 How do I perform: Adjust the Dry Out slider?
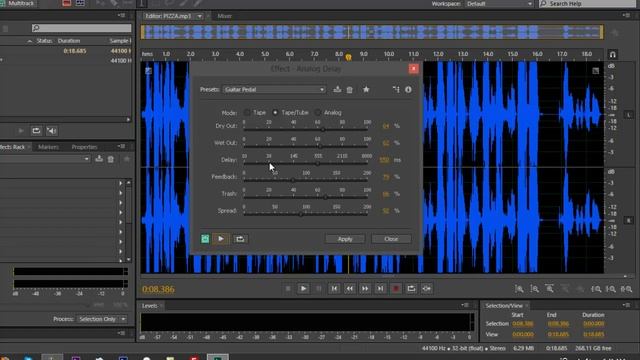306,129
